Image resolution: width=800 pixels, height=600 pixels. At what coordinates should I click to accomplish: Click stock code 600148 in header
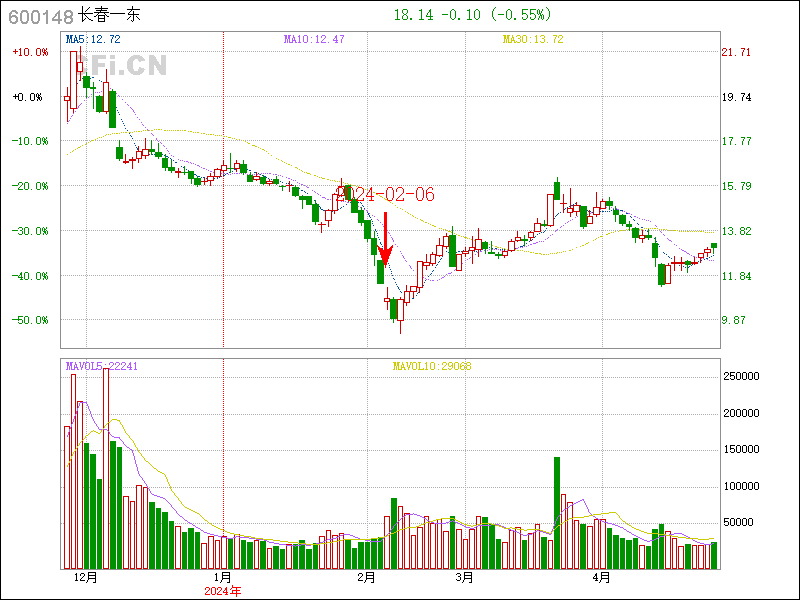click(40, 16)
